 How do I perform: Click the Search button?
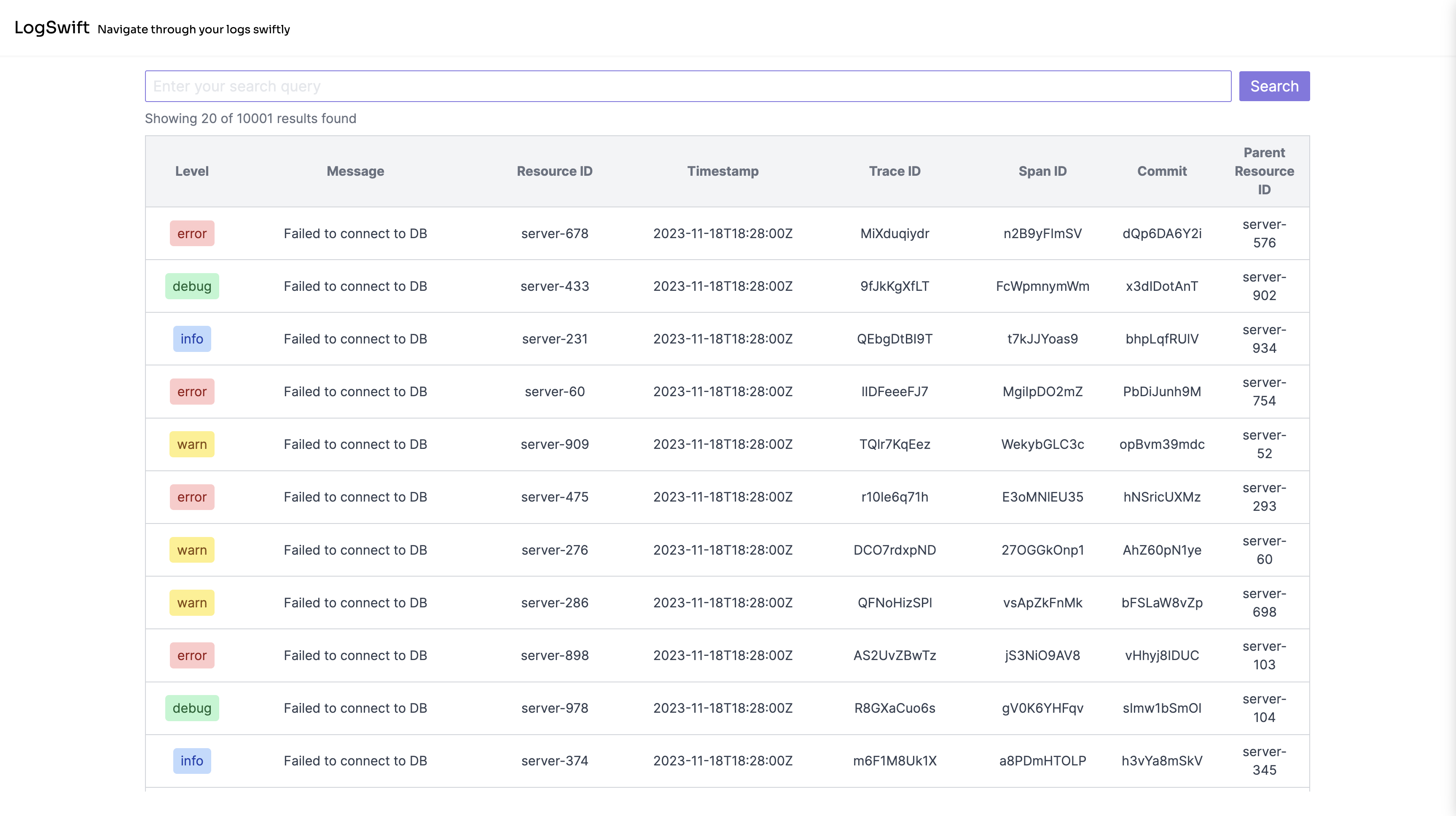(x=1274, y=86)
